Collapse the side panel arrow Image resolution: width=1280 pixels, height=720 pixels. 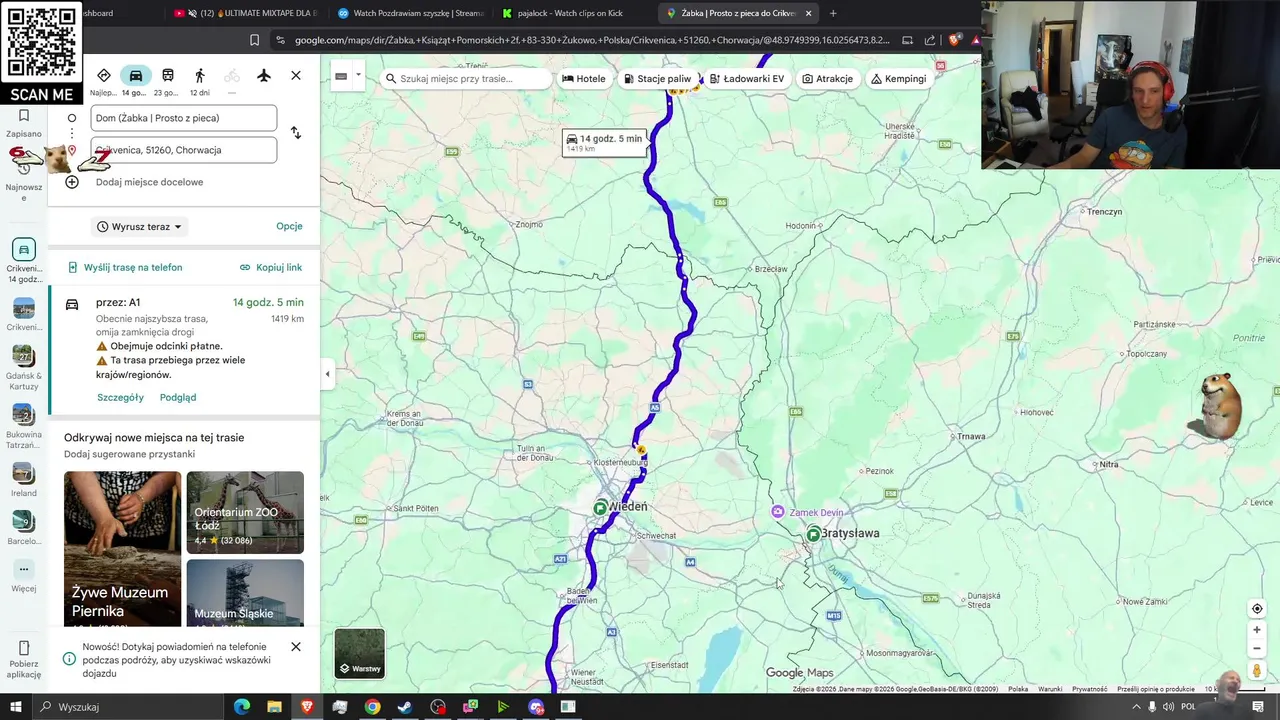coord(327,374)
